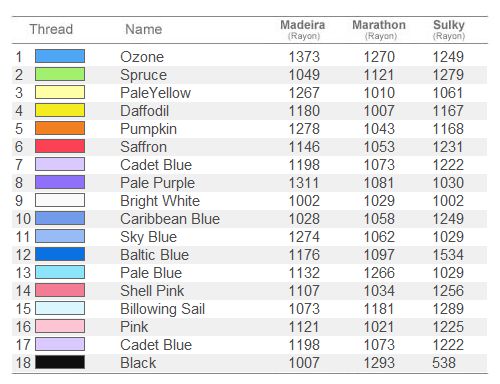Choose the Pumpkin orange thread swatch
The image size is (500, 384).
pos(60,128)
